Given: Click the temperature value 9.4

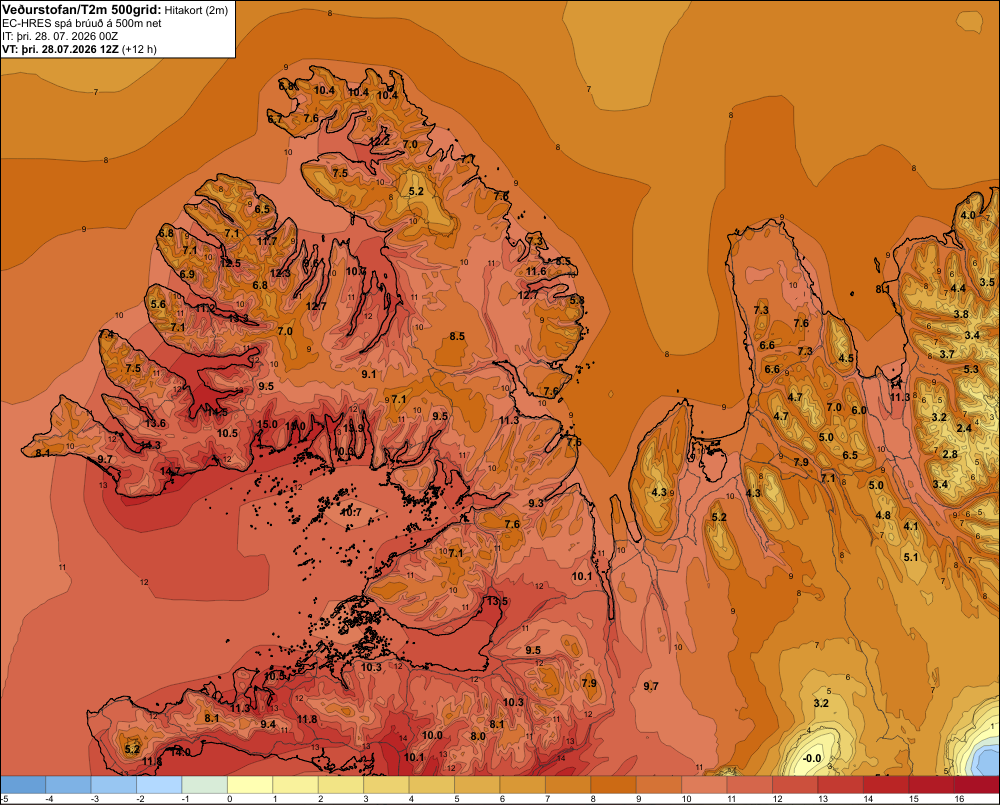Looking at the screenshot, I should pyautogui.click(x=268, y=724).
